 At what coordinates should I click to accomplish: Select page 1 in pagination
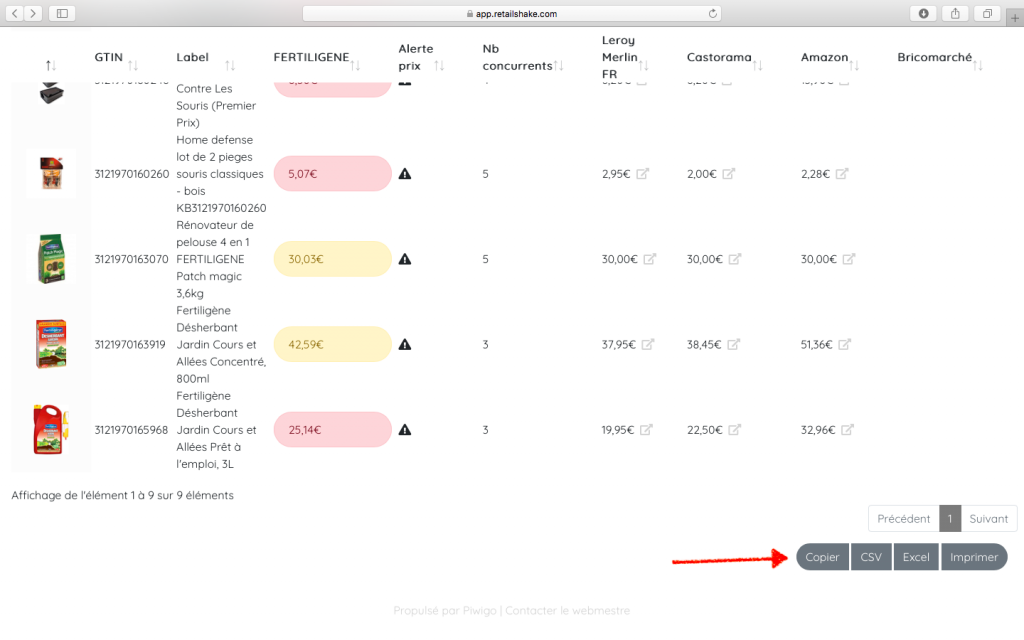coord(950,519)
